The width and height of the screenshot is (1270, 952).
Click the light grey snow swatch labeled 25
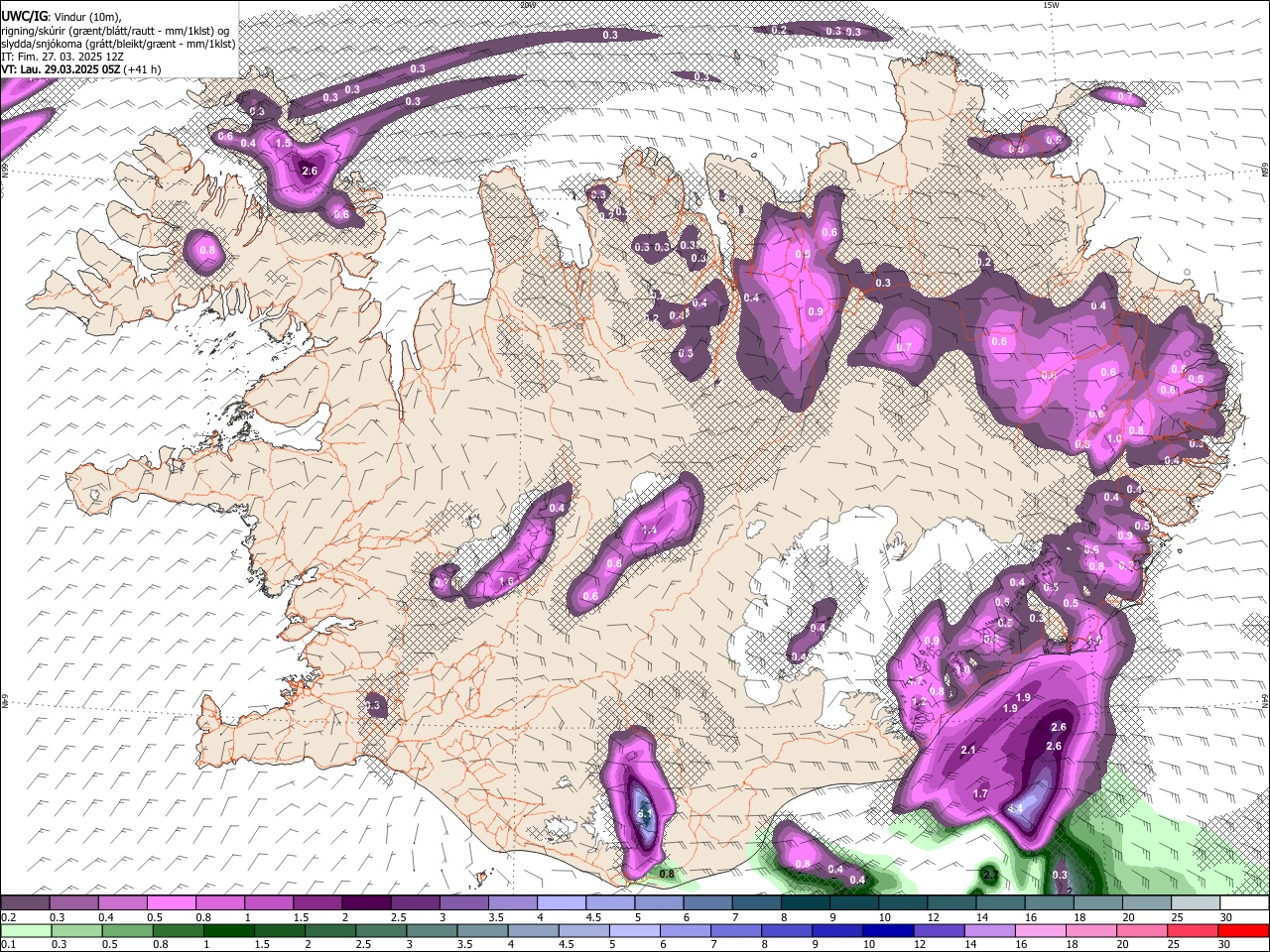(x=1194, y=903)
